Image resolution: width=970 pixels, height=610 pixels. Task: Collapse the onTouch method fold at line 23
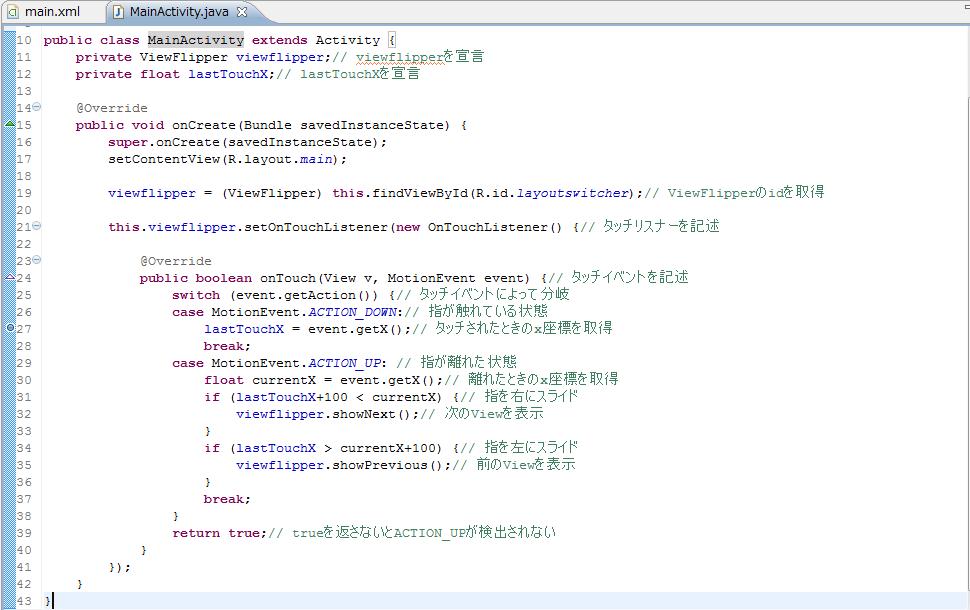click(37, 260)
